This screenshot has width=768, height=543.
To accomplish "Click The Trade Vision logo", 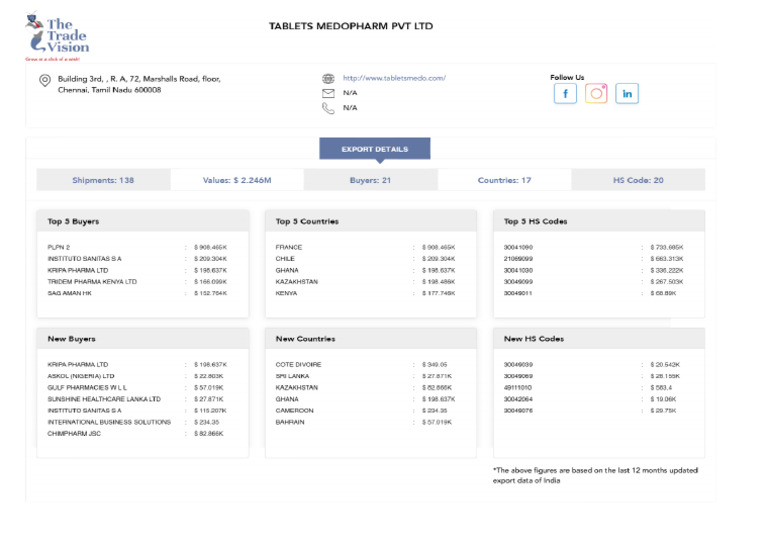I will [x=57, y=36].
